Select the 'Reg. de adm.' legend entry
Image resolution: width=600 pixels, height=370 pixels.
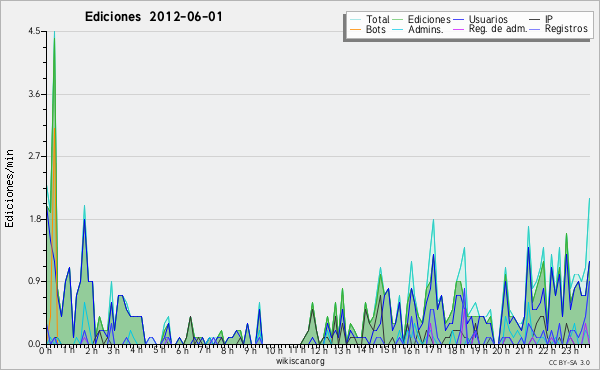(498, 29)
